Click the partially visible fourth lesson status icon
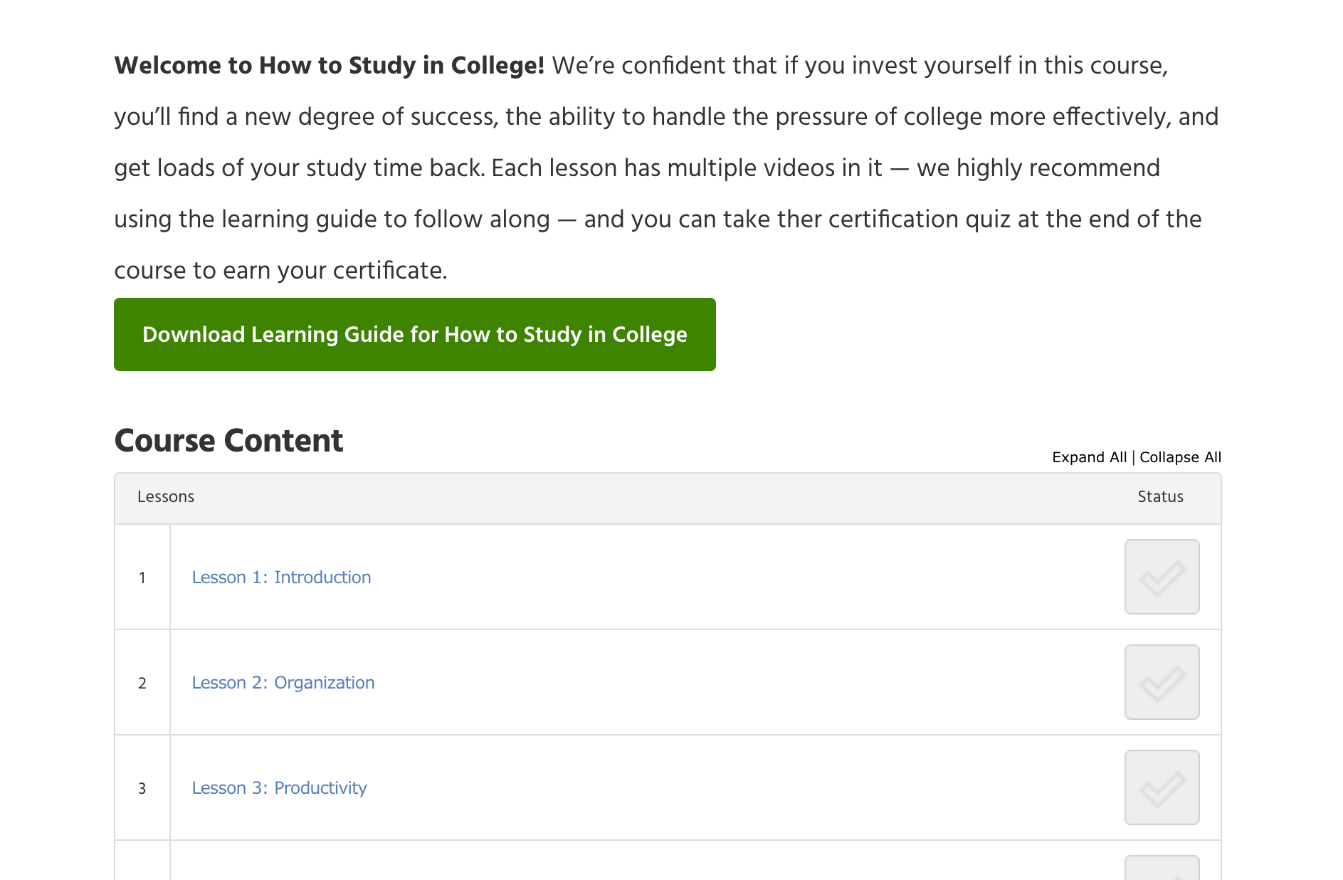1343x880 pixels. tap(1161, 868)
